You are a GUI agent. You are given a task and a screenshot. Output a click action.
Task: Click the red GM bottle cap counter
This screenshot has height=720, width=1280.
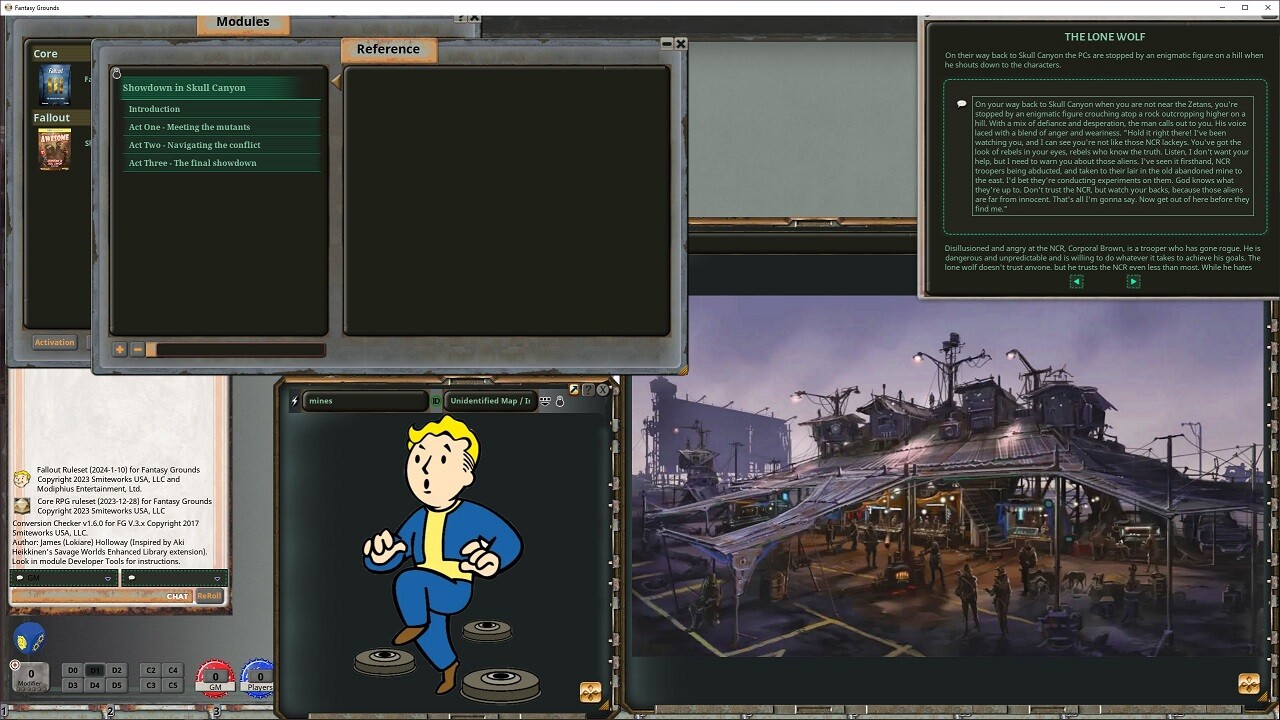tap(215, 675)
